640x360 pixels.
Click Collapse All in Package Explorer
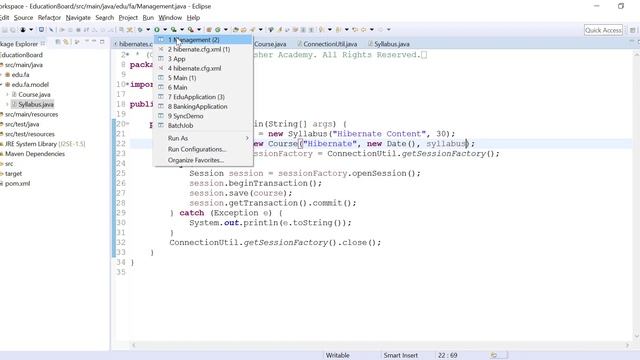tap(58, 42)
